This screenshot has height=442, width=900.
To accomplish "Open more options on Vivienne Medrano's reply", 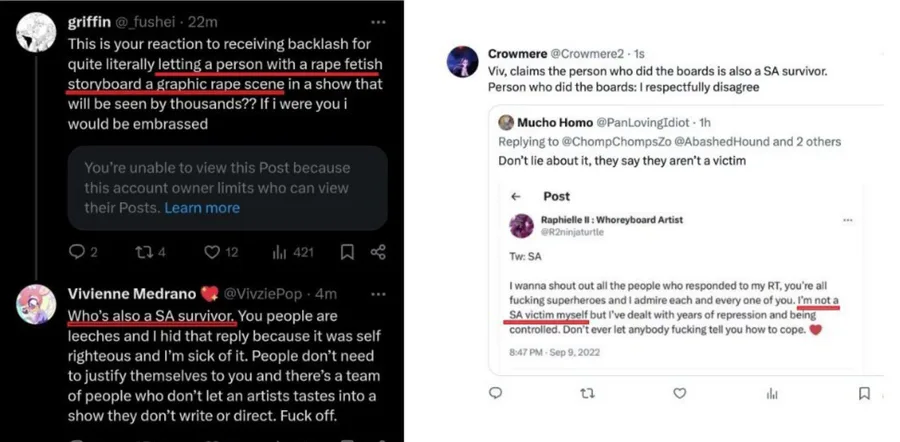I will [377, 295].
